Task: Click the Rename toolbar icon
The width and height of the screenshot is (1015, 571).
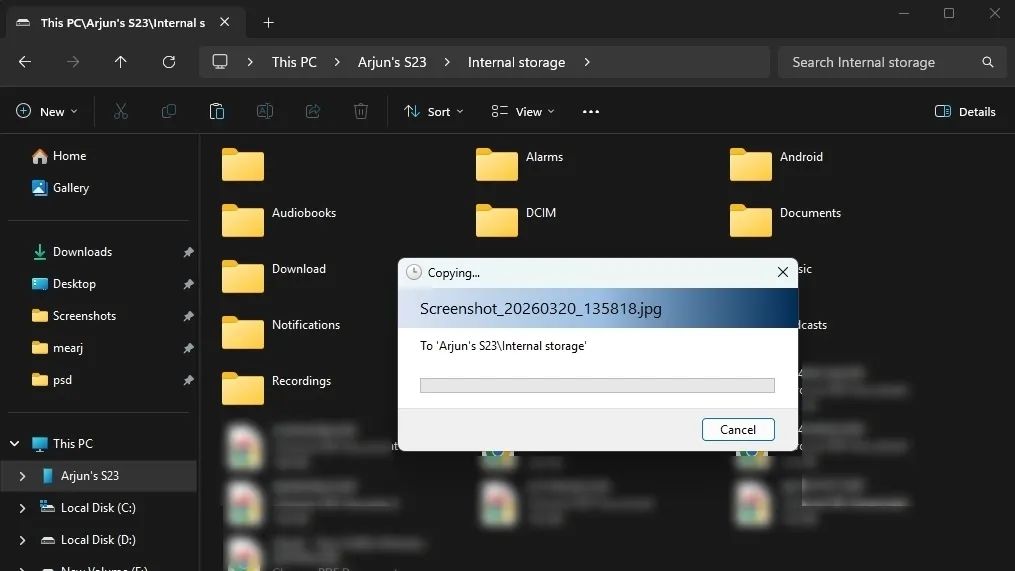Action: pyautogui.click(x=265, y=111)
